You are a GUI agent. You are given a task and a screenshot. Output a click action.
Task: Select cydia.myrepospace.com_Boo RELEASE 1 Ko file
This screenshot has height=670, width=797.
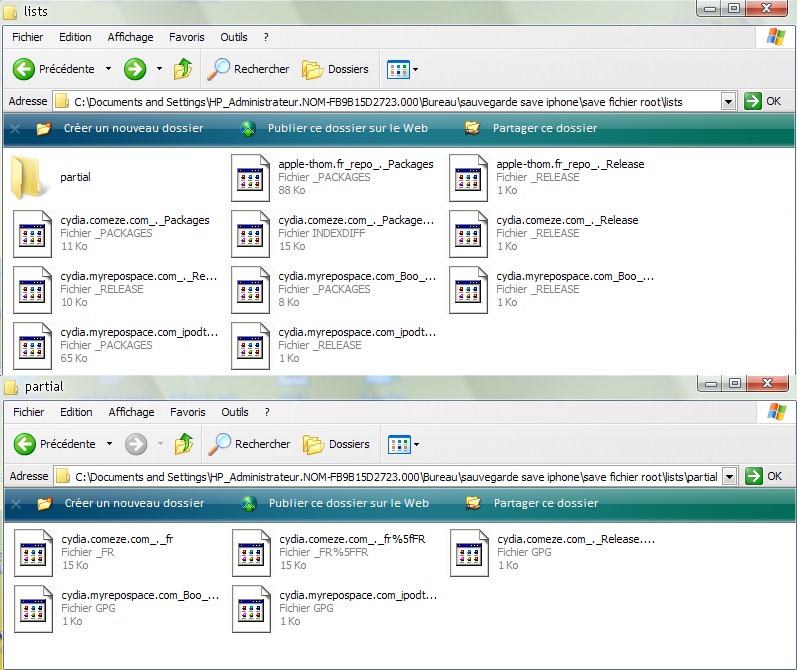tap(553, 289)
